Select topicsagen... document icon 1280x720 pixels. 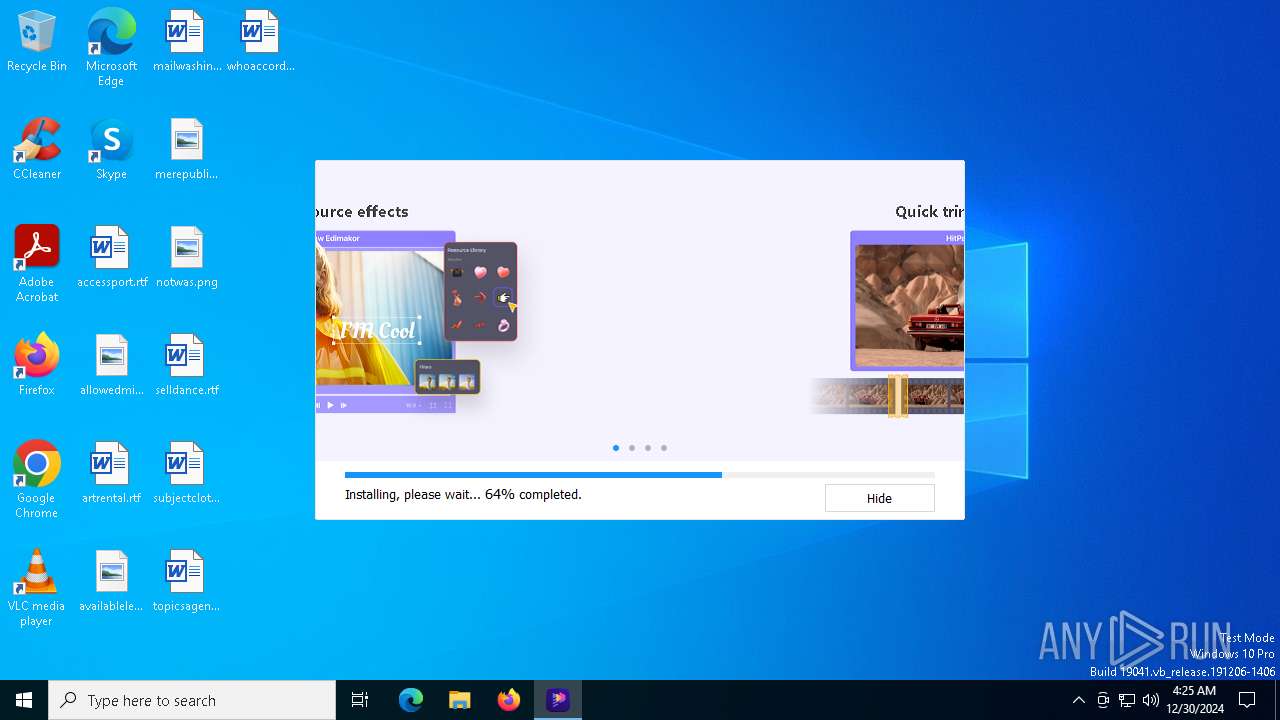click(186, 582)
